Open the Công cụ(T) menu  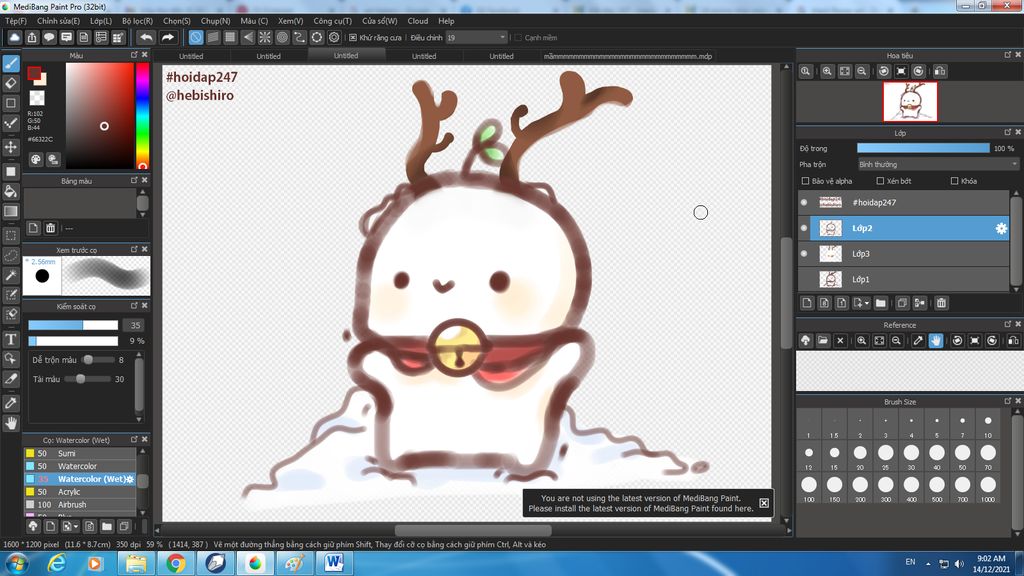click(x=332, y=21)
